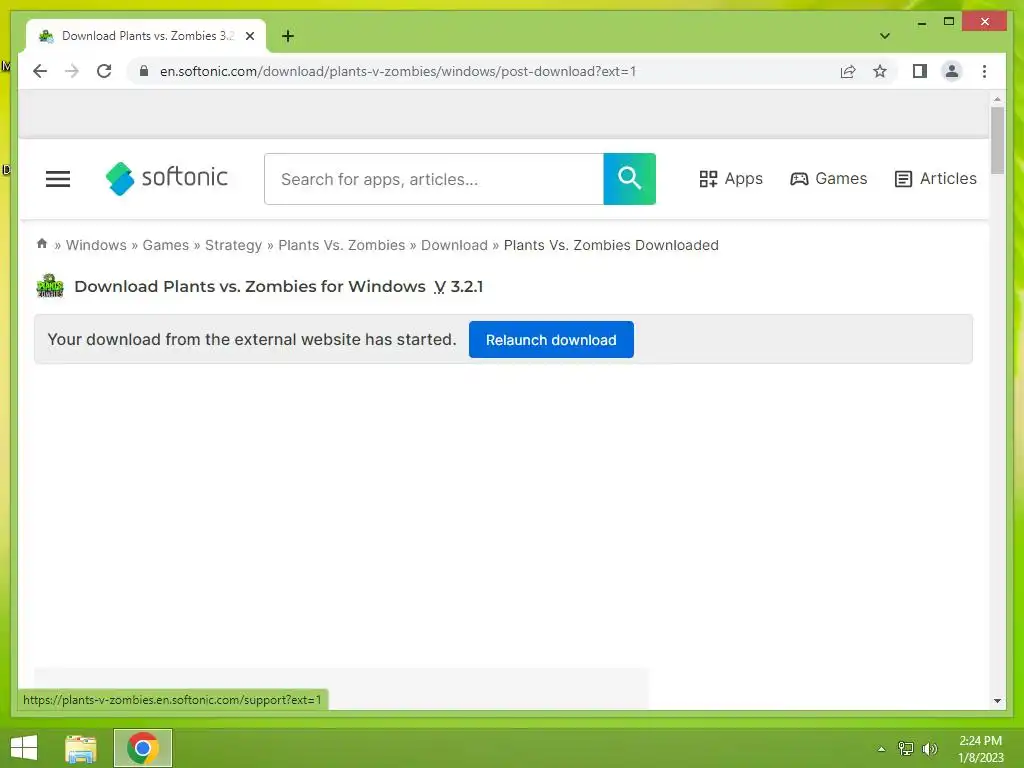
Task: Click the breadcrumb home icon
Action: tap(42, 244)
